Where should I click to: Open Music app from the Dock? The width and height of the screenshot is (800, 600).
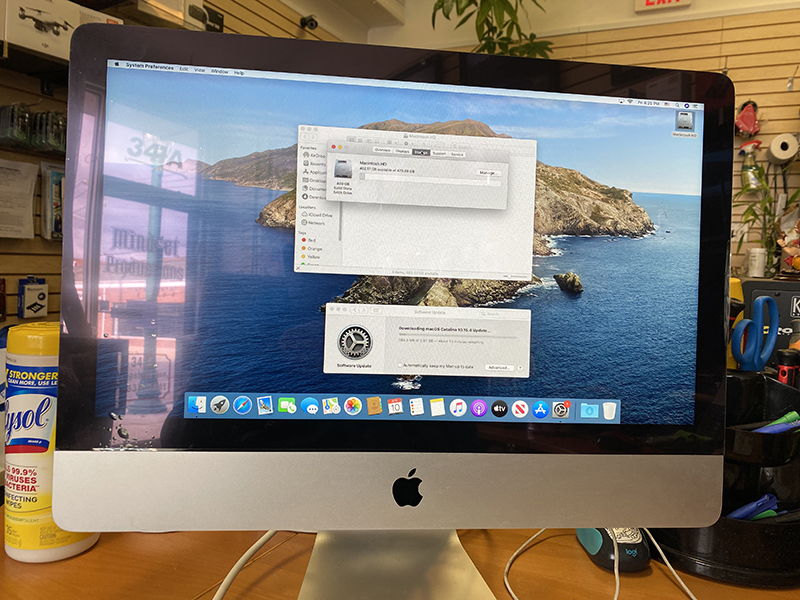(458, 408)
